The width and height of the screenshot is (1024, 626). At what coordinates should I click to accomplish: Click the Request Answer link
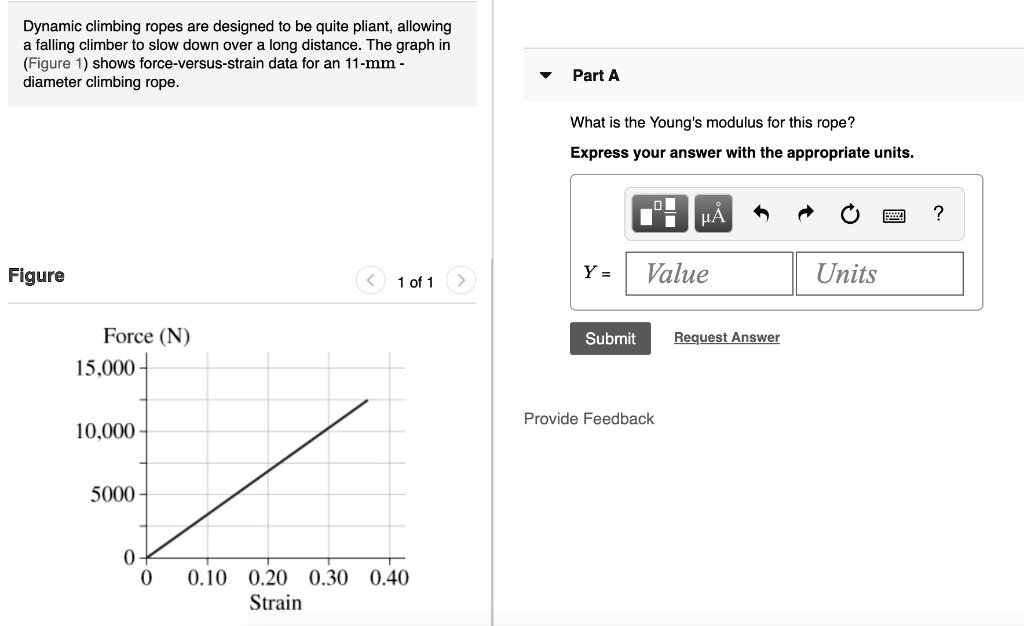(x=726, y=338)
